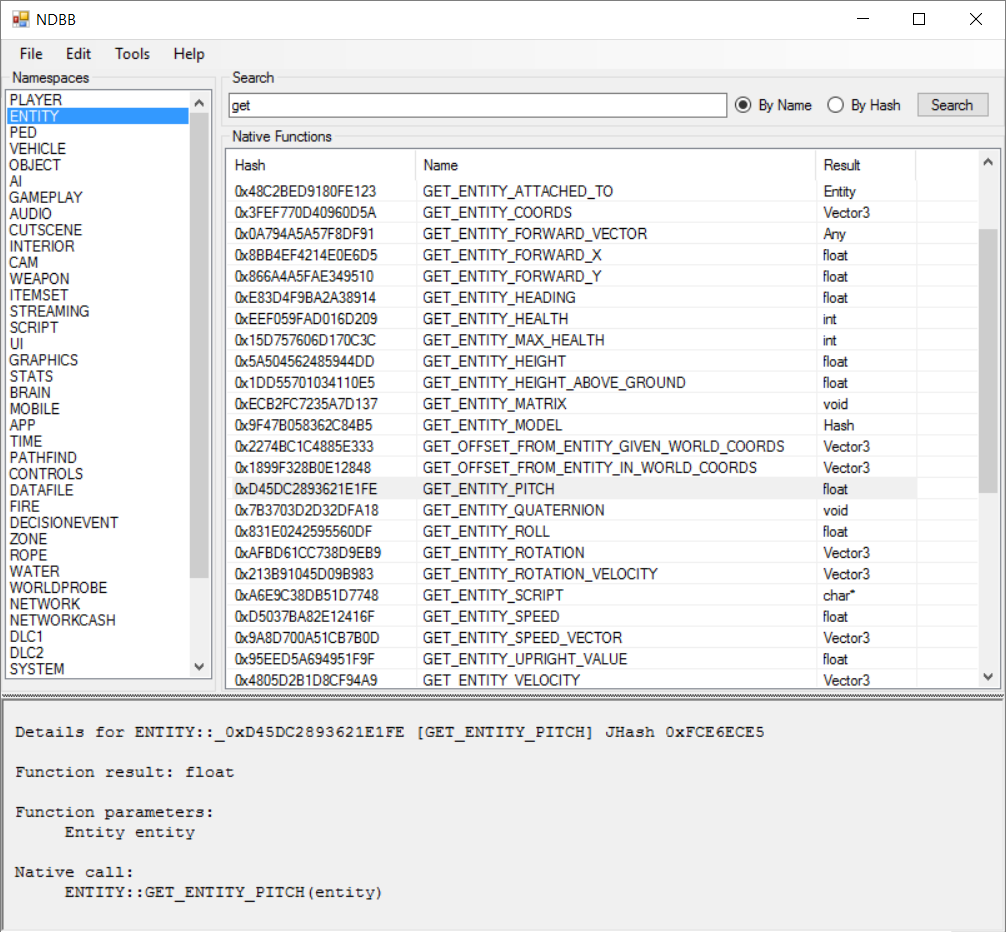Select the STREAMING namespace
1006x932 pixels.
pyautogui.click(x=98, y=311)
